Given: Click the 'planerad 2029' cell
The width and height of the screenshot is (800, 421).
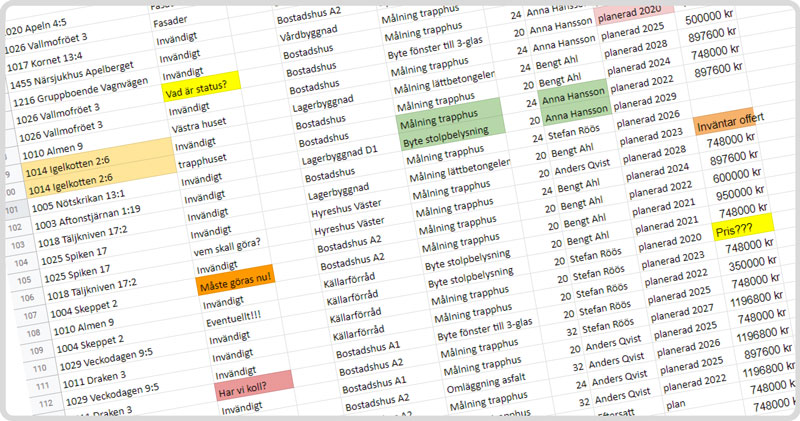Looking at the screenshot, I should click(x=645, y=101).
